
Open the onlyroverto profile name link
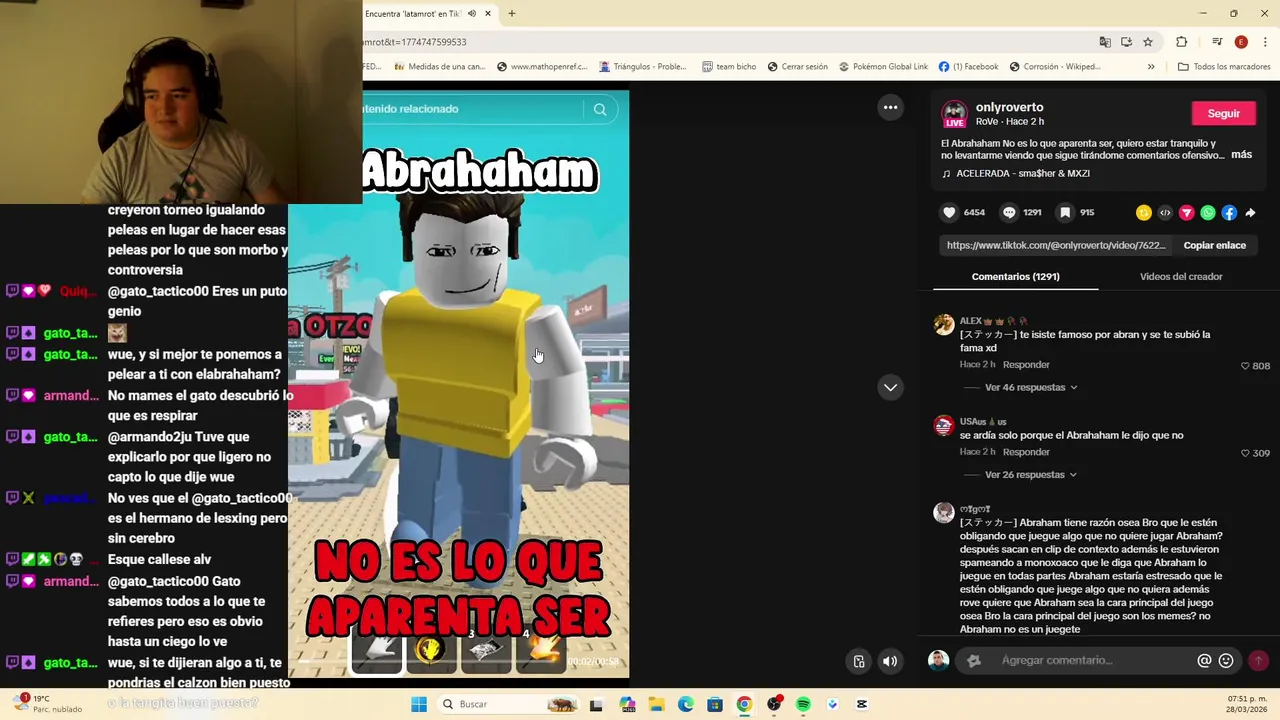(x=1009, y=107)
